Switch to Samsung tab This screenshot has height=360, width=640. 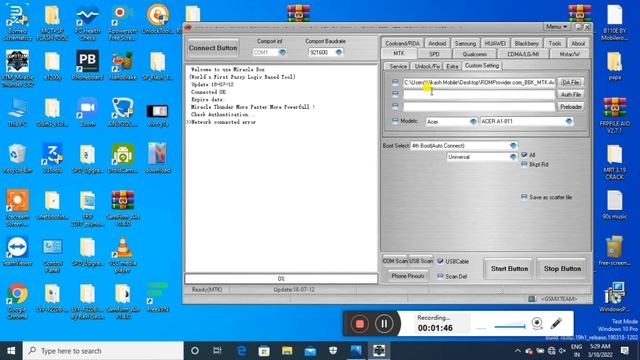(465, 43)
